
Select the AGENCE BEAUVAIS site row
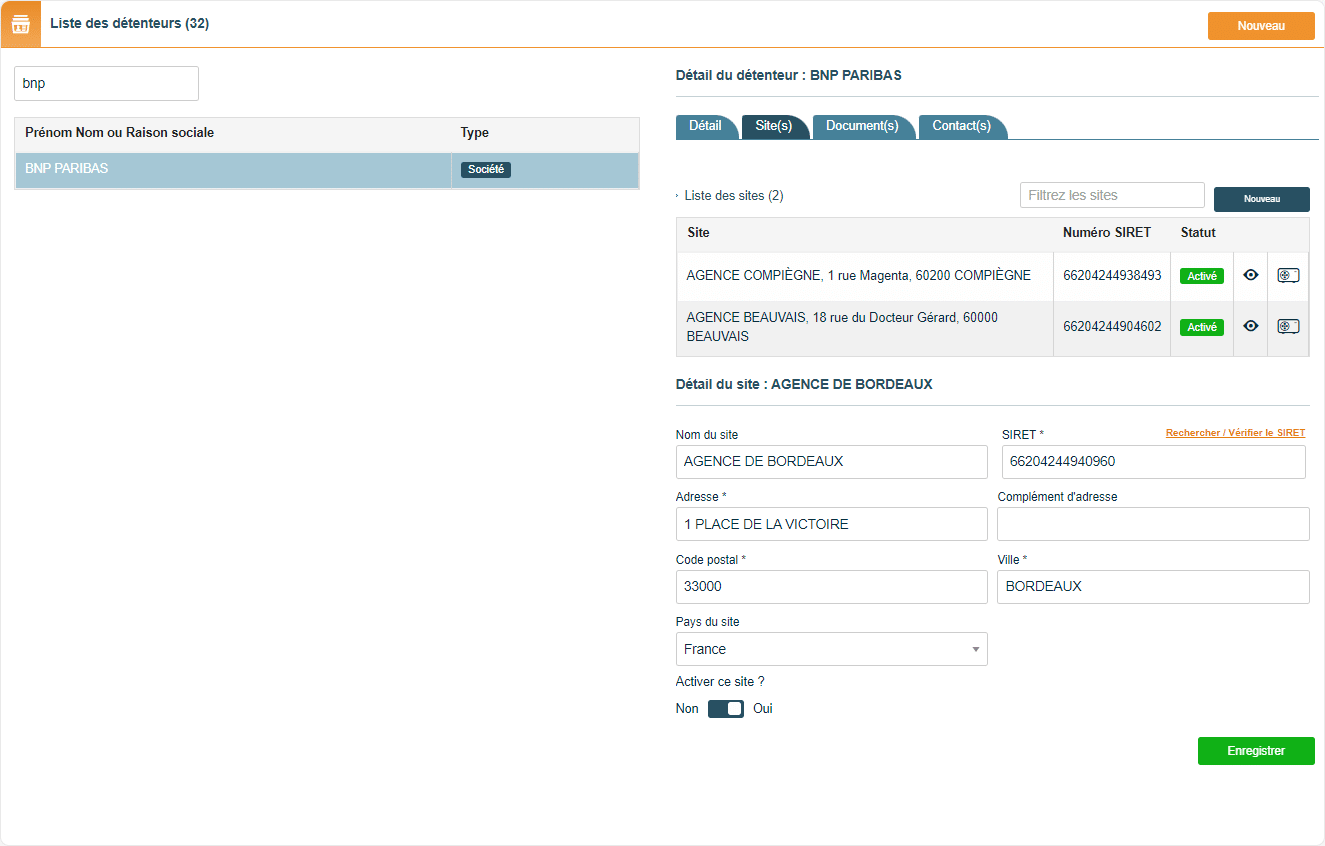[992, 327]
